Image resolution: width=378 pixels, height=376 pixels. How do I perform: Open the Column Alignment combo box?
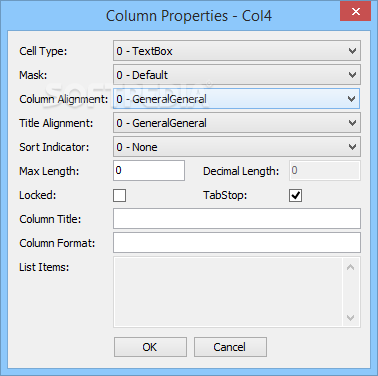pyautogui.click(x=237, y=99)
